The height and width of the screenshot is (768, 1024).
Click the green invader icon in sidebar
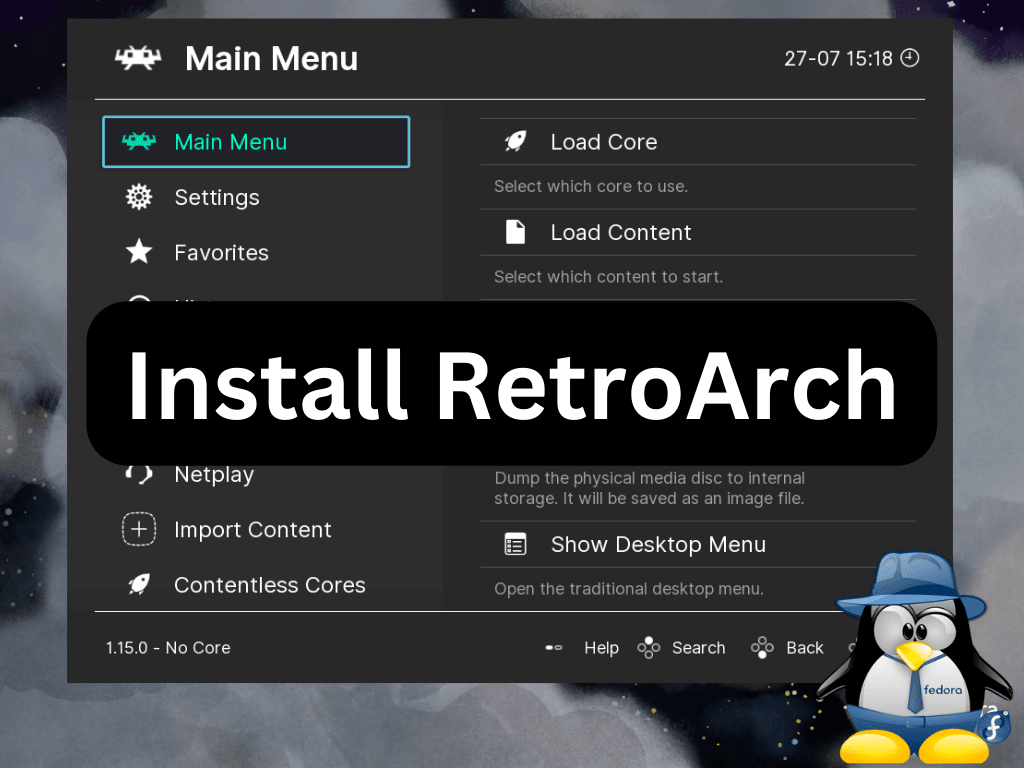139,141
